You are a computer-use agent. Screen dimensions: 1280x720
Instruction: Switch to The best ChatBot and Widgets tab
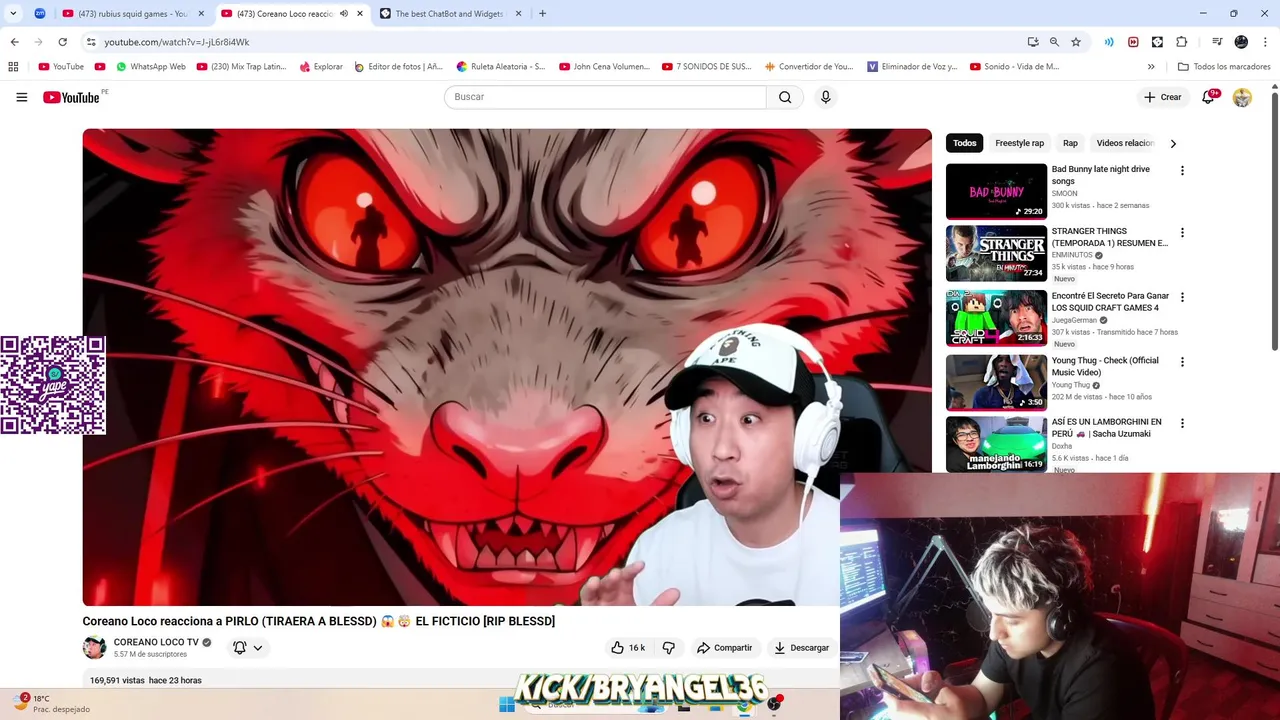pyautogui.click(x=449, y=14)
